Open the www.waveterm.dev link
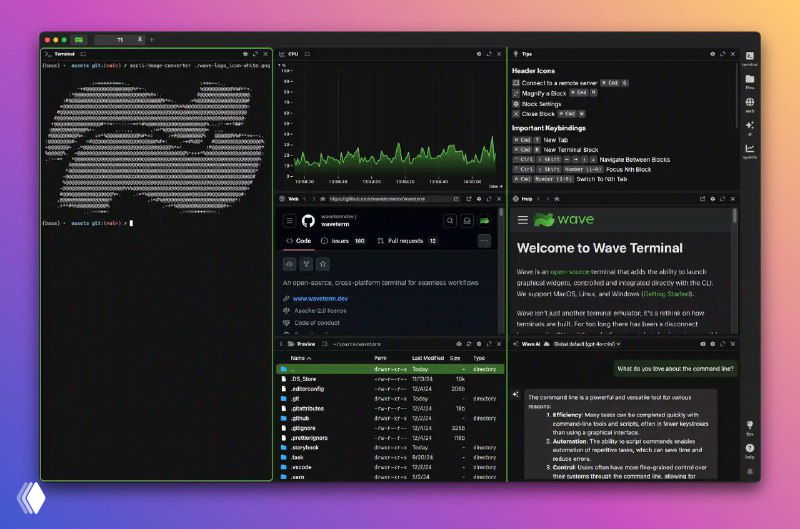Screen dimensions: 800x529 pyautogui.click(x=320, y=298)
